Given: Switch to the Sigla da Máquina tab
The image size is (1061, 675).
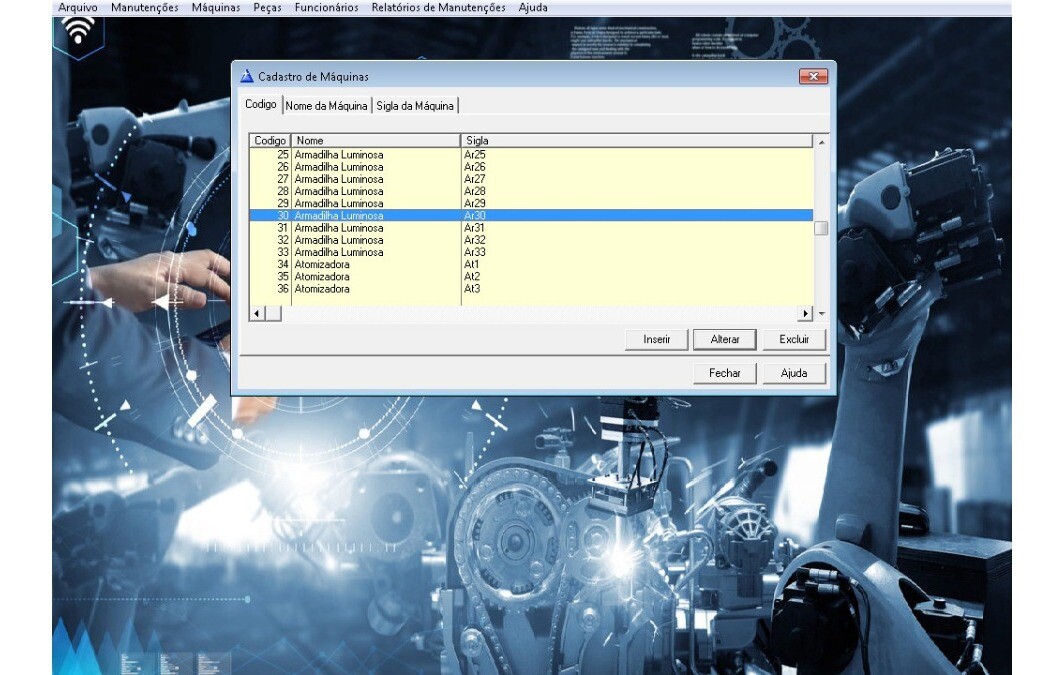Looking at the screenshot, I should (x=415, y=106).
